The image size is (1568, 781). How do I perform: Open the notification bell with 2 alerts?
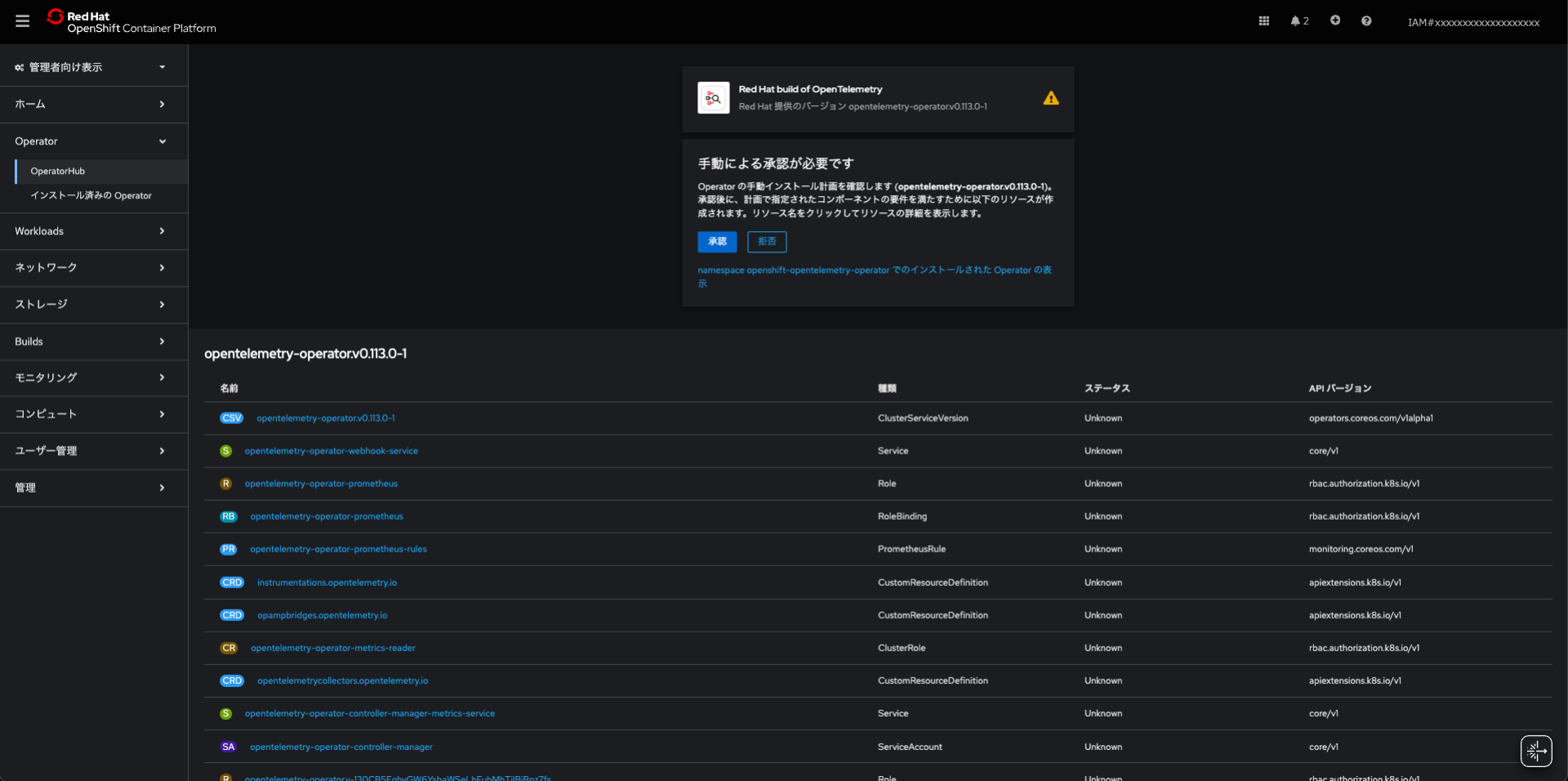1297,20
